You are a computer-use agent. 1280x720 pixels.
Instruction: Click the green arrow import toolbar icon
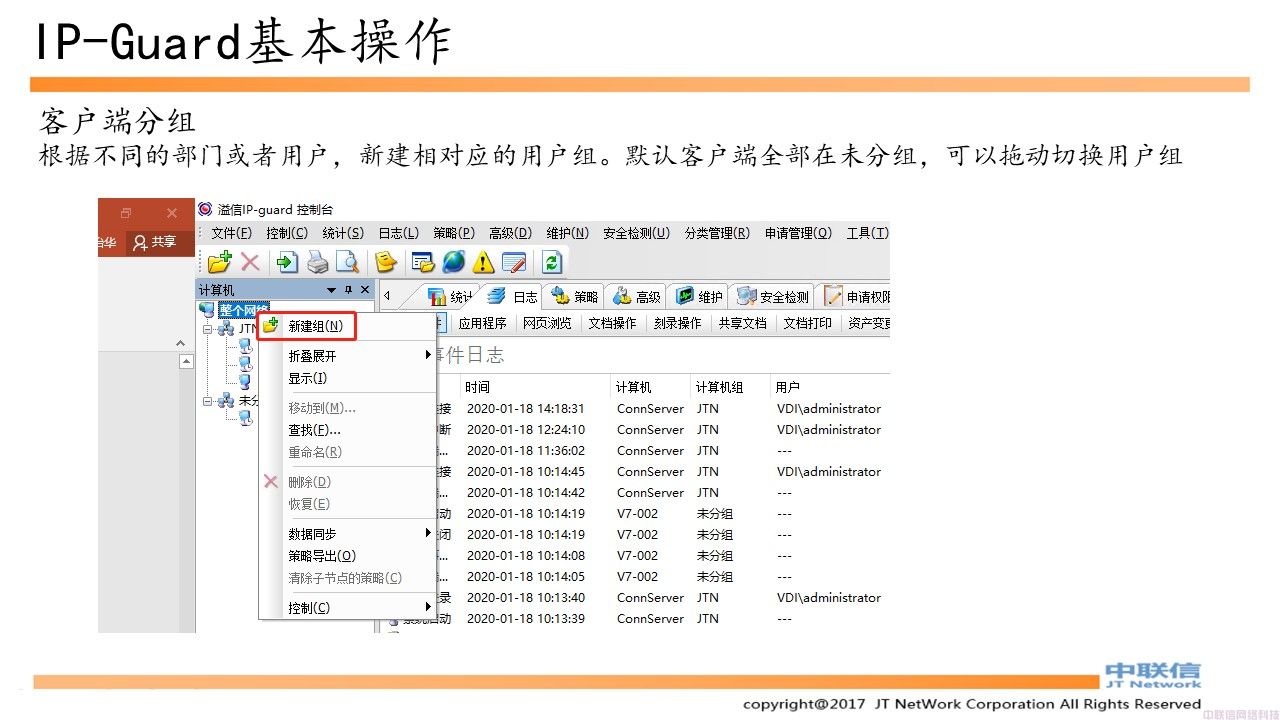[x=288, y=262]
